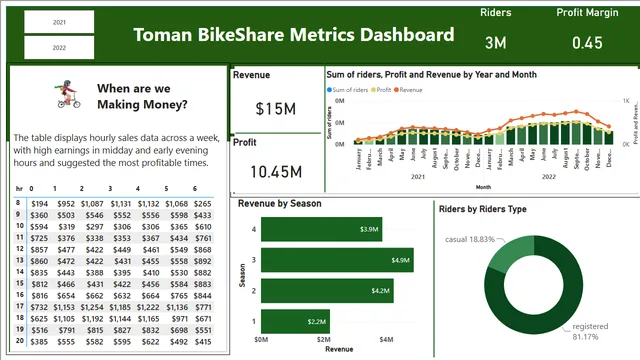Click the cyclist illustration icon
The height and width of the screenshot is (360, 640).
point(67,94)
